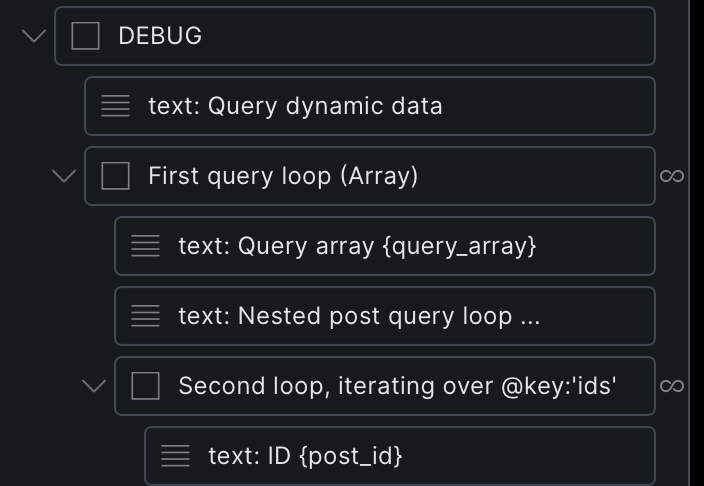
Task: Collapse the First query loop (Array) branch
Action: [64, 176]
